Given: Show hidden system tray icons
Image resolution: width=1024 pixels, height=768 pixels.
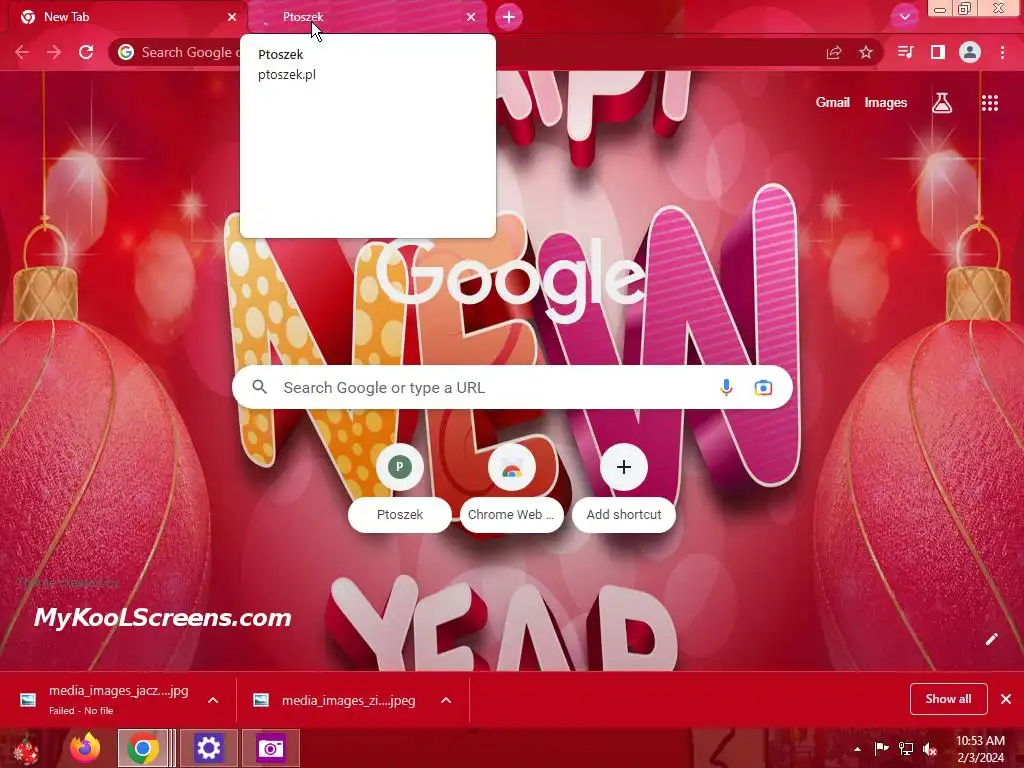Looking at the screenshot, I should 857,749.
